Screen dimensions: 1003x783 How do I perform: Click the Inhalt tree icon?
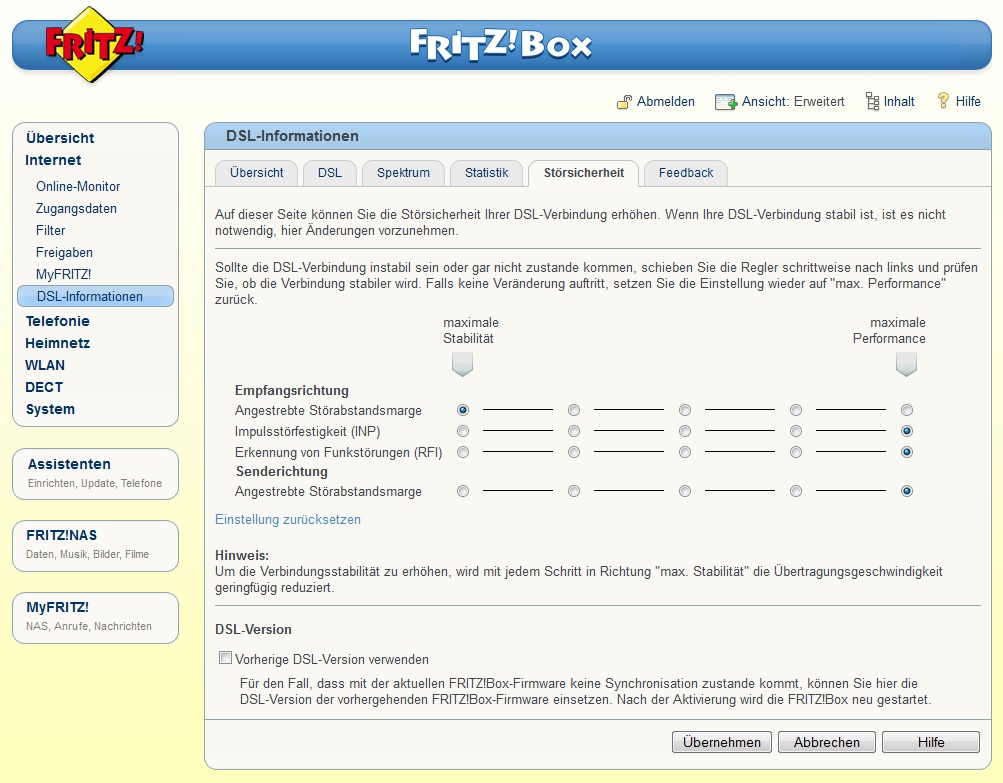tap(872, 101)
